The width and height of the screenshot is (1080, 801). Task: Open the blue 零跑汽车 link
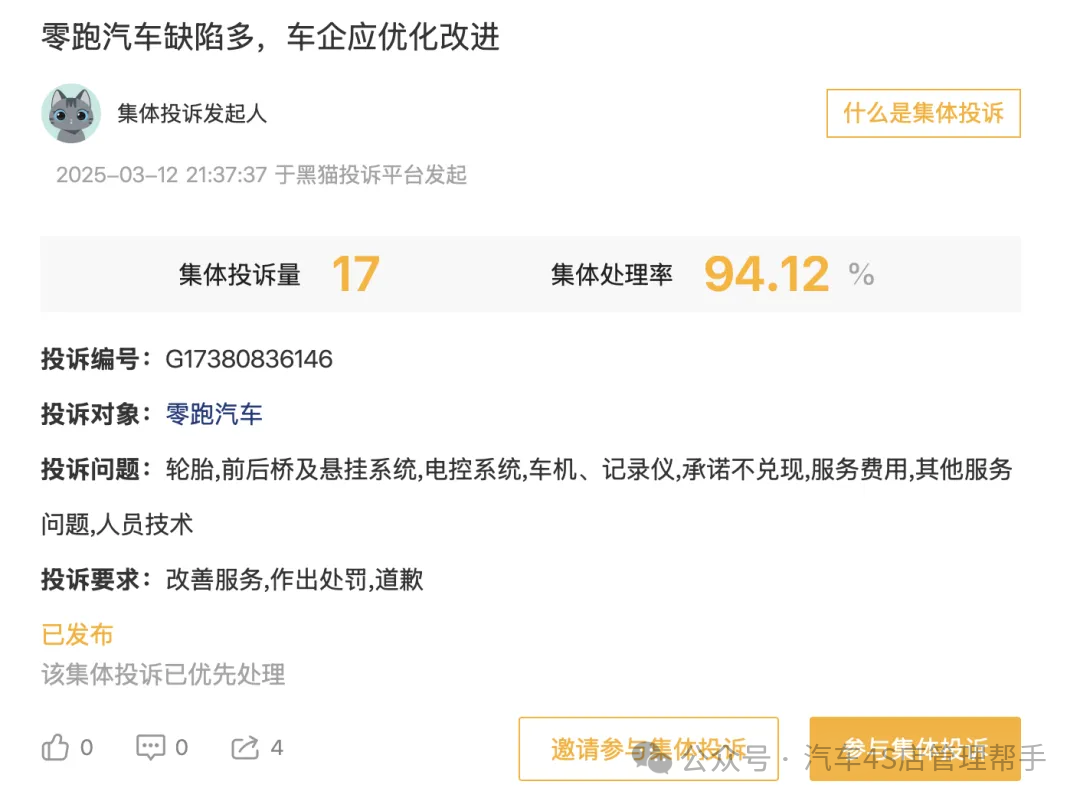click(x=214, y=414)
